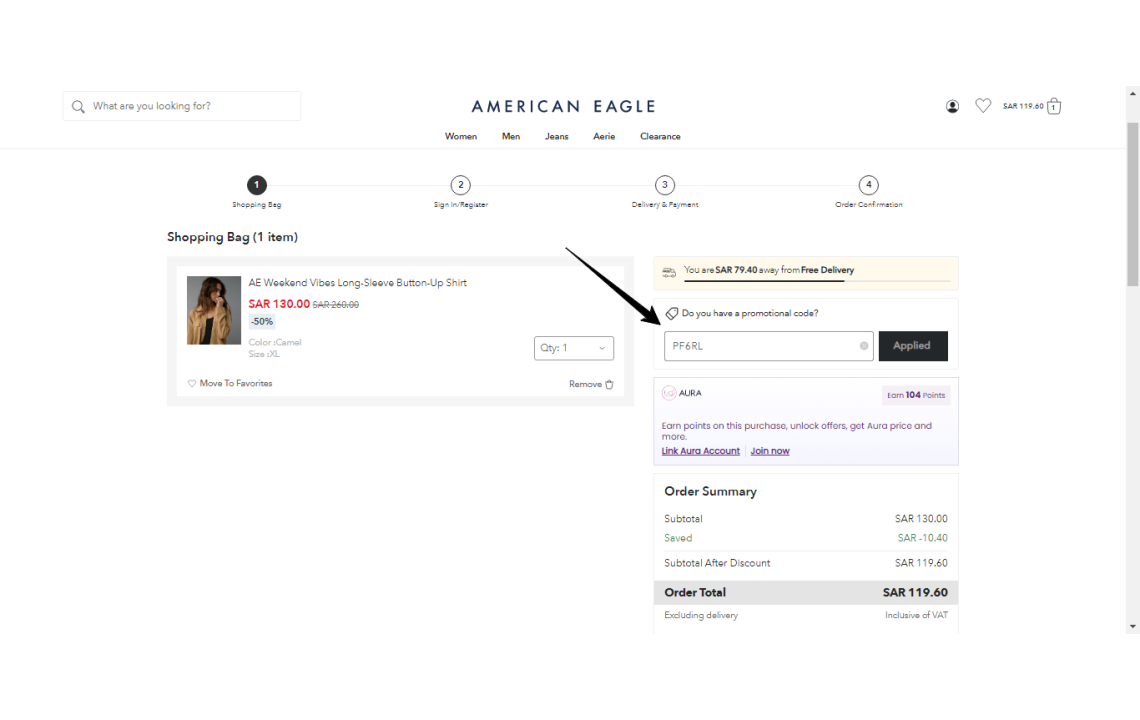Open the Aerie menu
Screen dimensions: 1140x720
(604, 137)
